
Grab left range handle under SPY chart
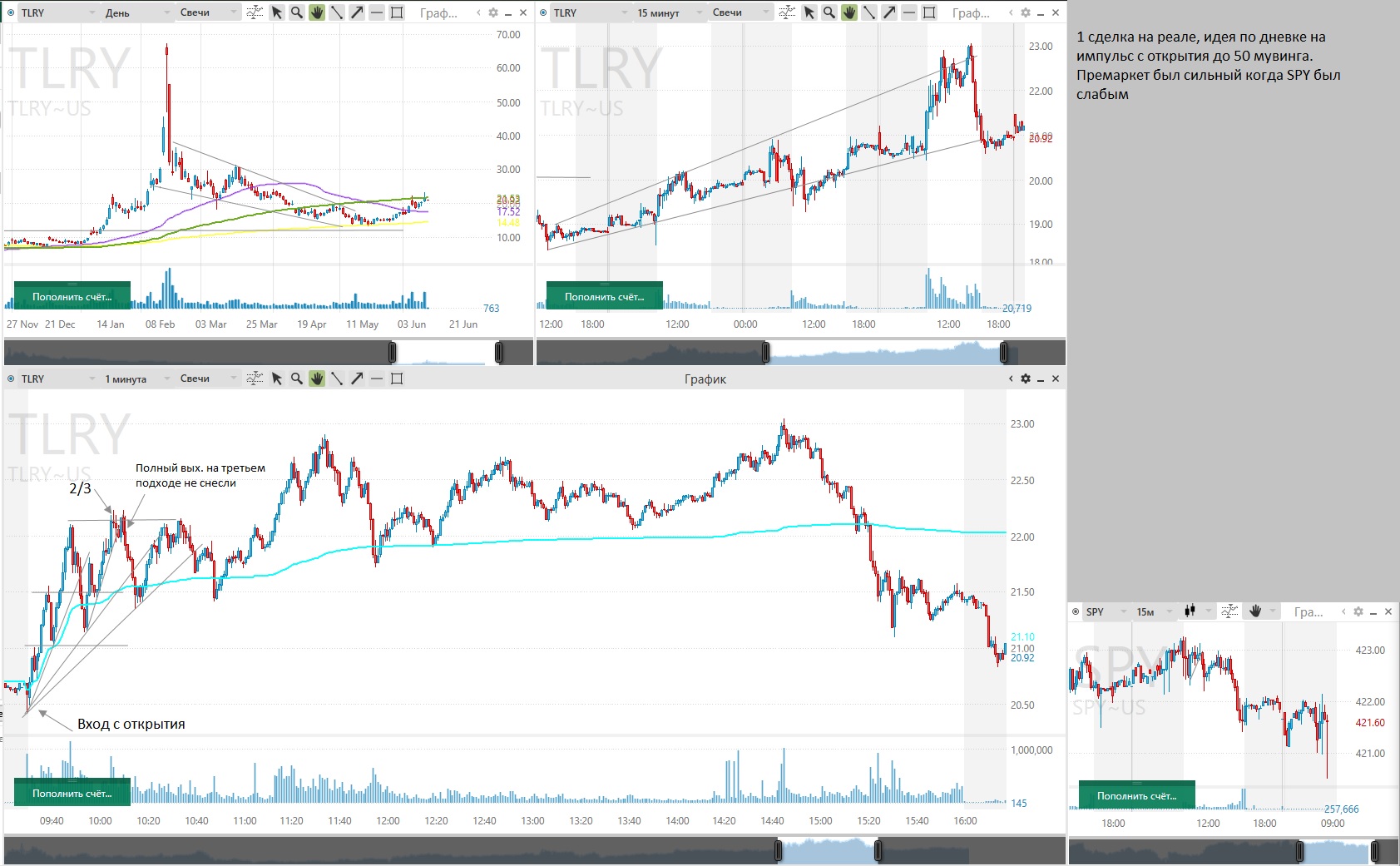[1299, 851]
